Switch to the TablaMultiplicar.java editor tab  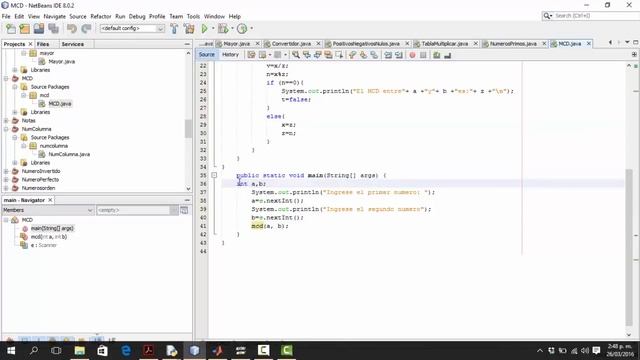tap(445, 44)
